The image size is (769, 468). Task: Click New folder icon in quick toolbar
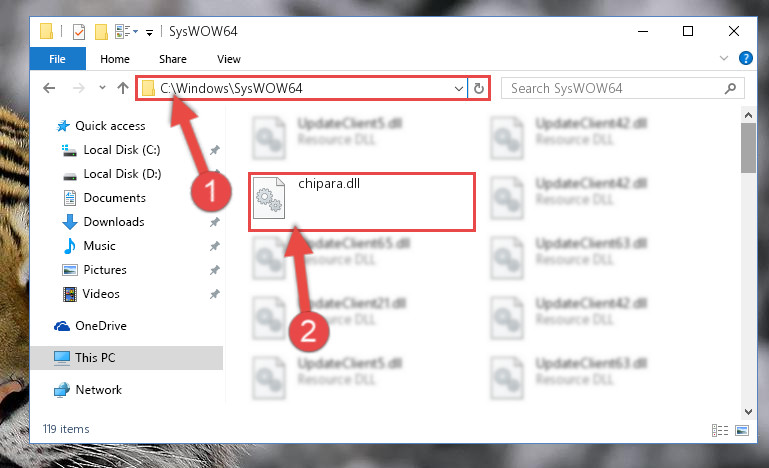(x=101, y=32)
